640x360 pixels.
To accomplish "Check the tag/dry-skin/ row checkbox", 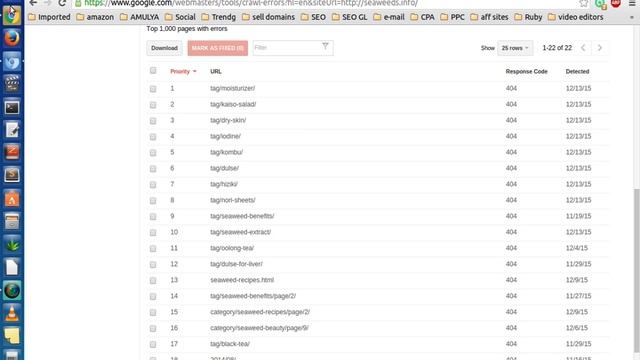I will (x=153, y=120).
